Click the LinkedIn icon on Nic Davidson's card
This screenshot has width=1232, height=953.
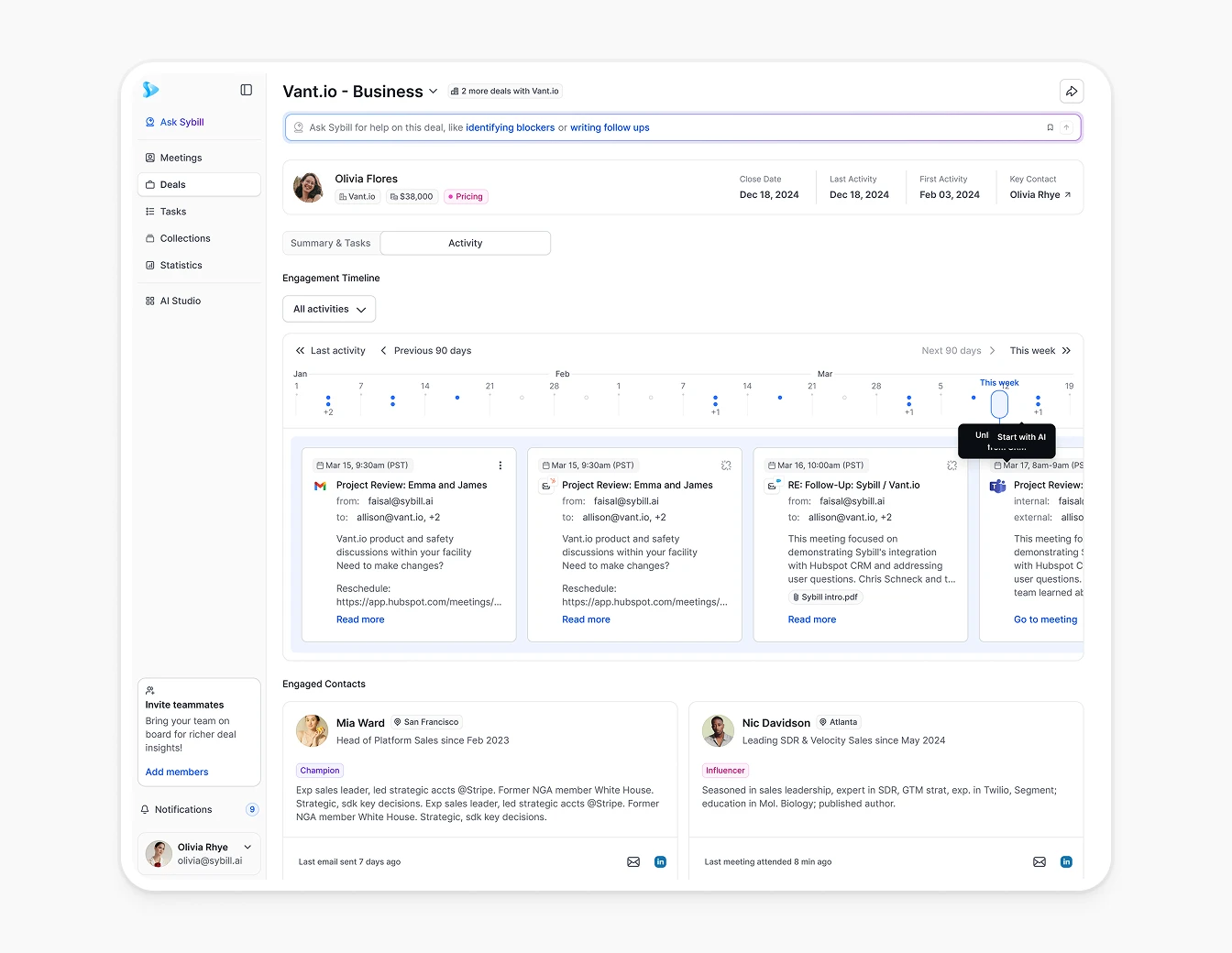pyautogui.click(x=1066, y=861)
